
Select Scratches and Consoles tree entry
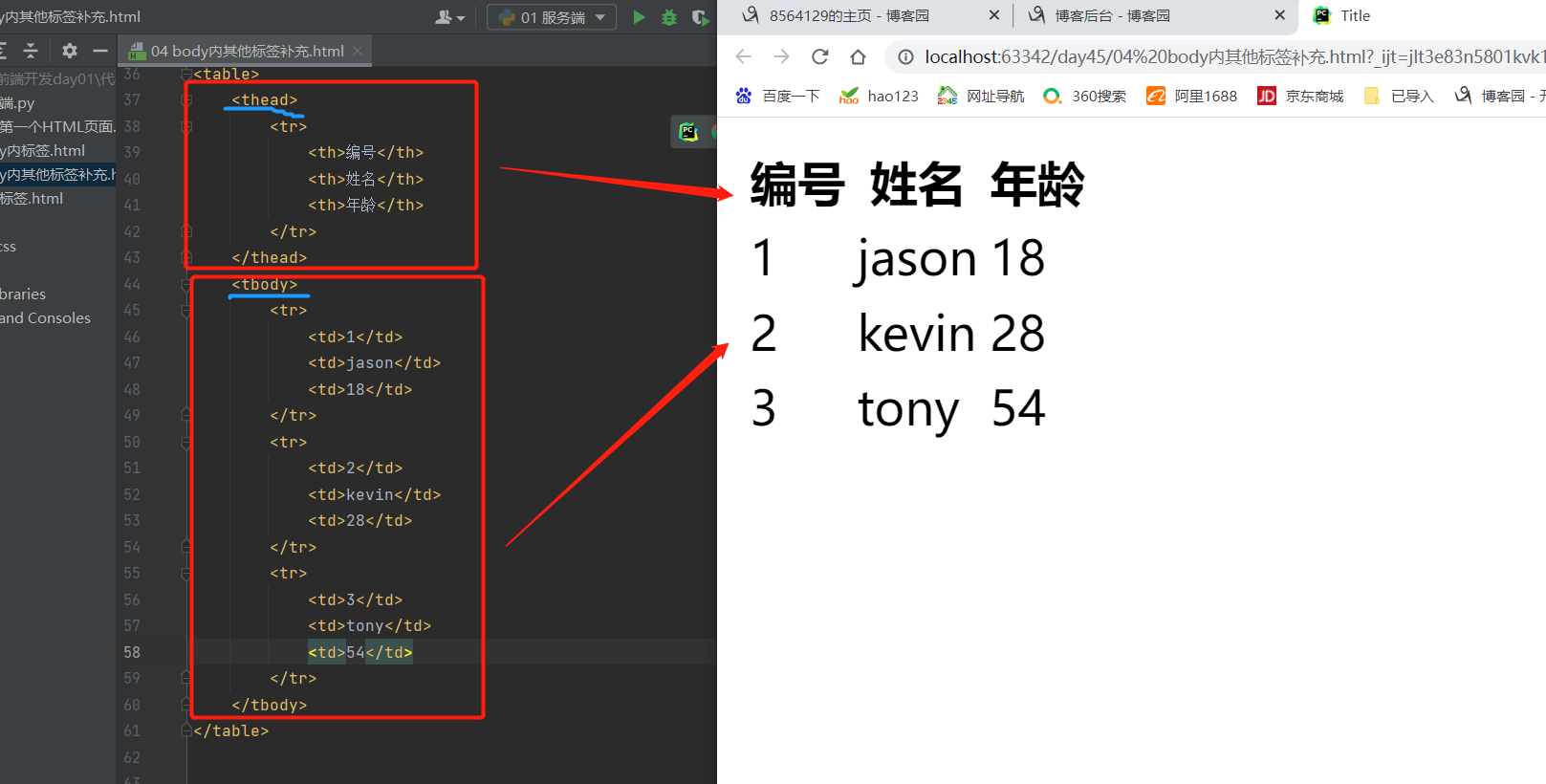(45, 317)
